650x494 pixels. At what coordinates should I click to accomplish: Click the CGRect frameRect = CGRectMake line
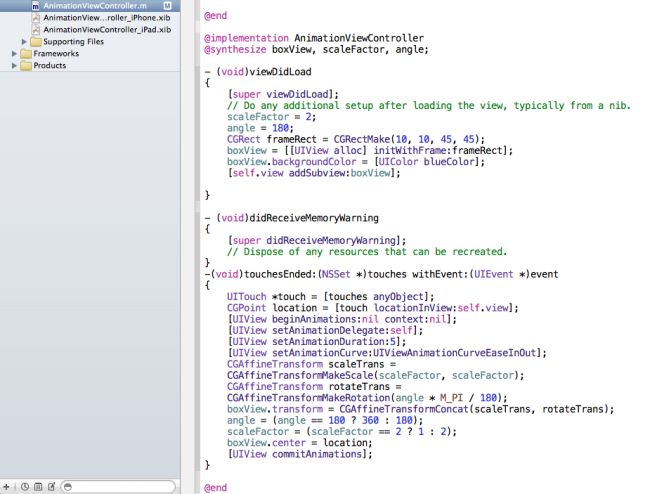[356, 139]
